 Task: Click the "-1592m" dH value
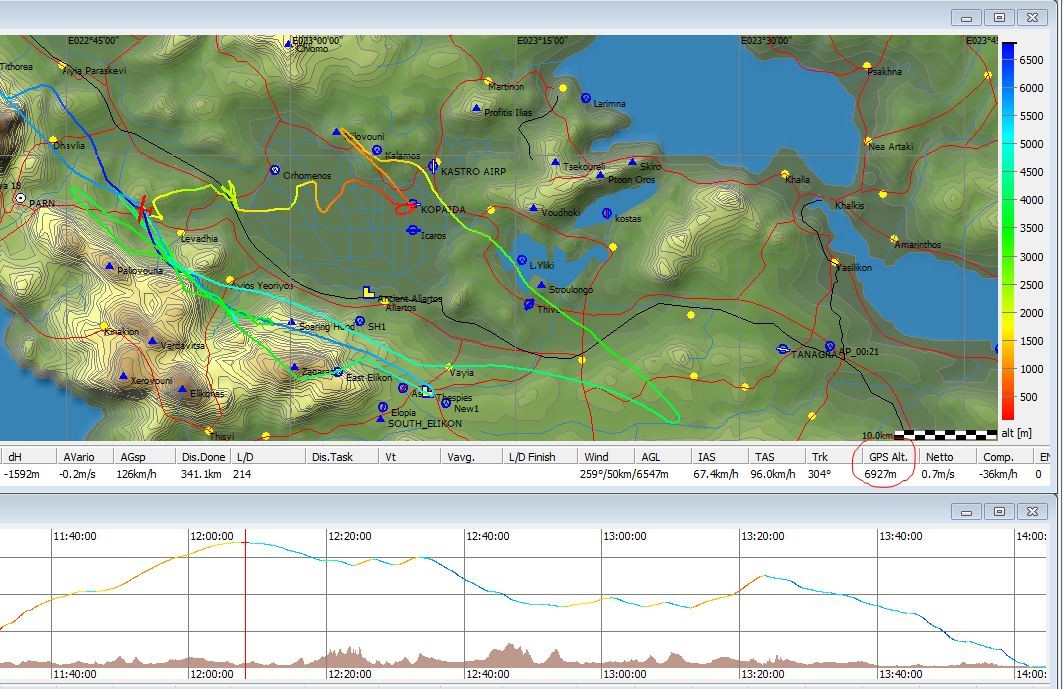pos(22,474)
